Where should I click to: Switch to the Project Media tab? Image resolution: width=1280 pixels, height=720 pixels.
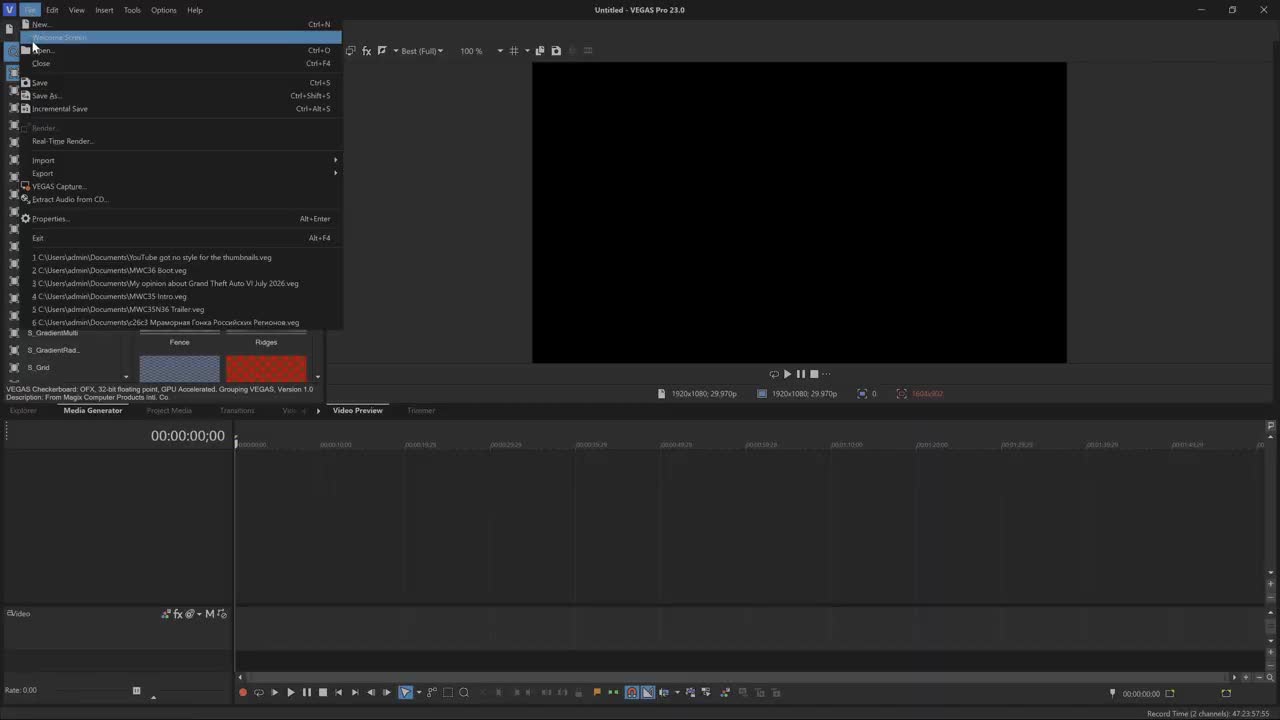(169, 410)
